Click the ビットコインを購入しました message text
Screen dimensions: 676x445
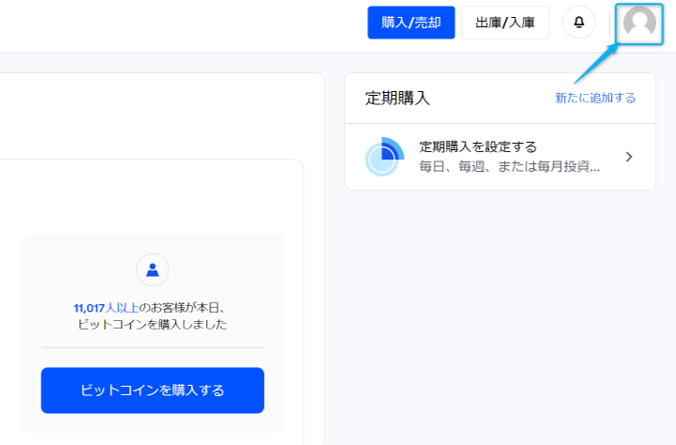tap(152, 325)
